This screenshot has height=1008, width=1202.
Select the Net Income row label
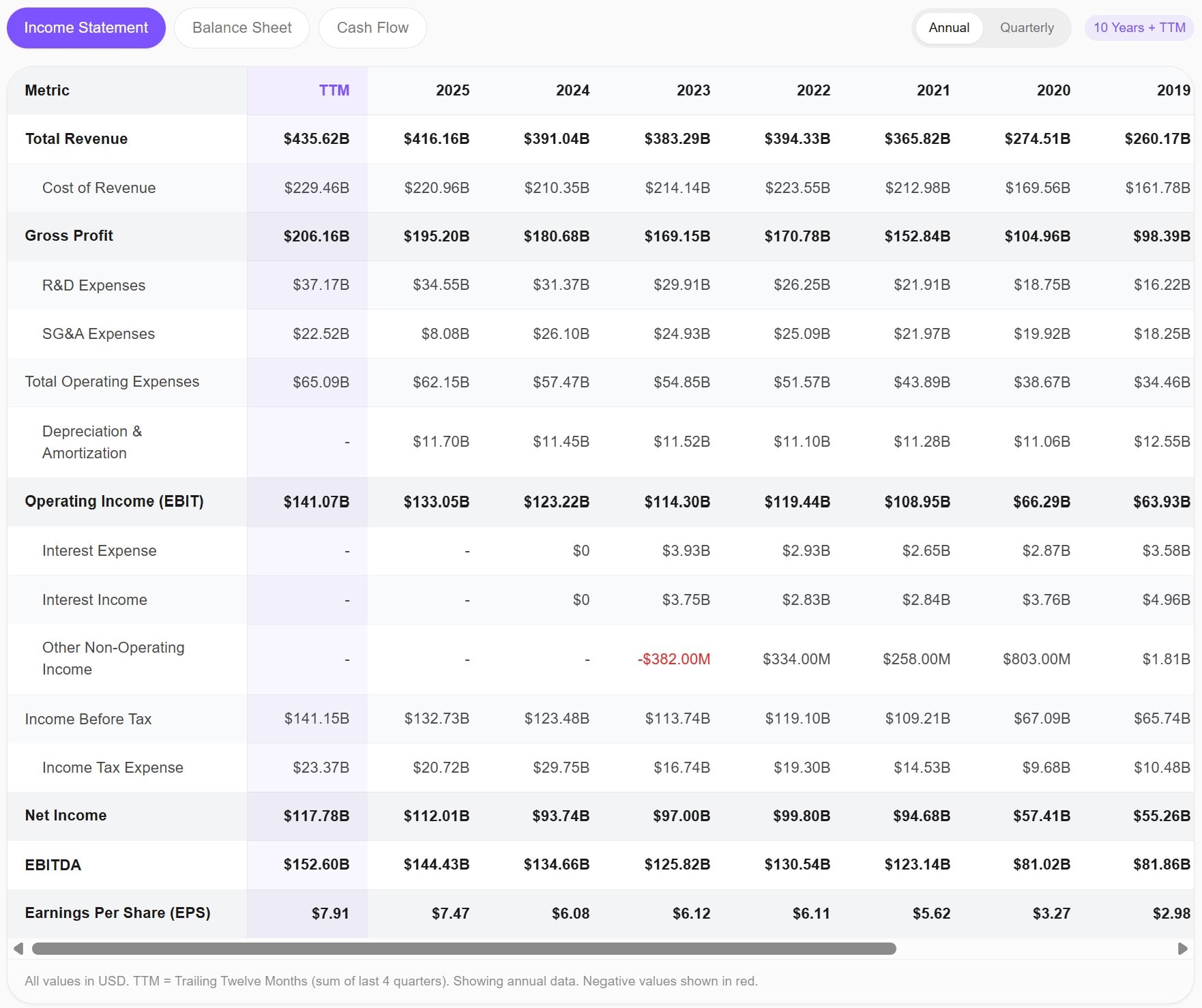tap(65, 816)
